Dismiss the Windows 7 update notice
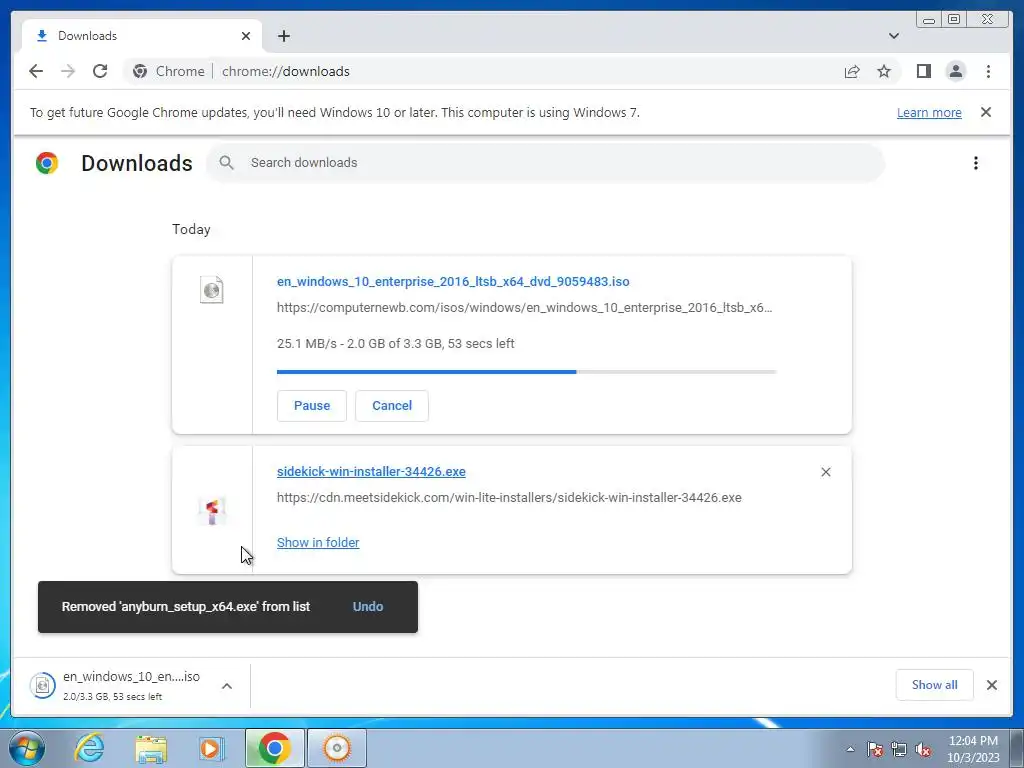This screenshot has height=768, width=1024. 986,112
